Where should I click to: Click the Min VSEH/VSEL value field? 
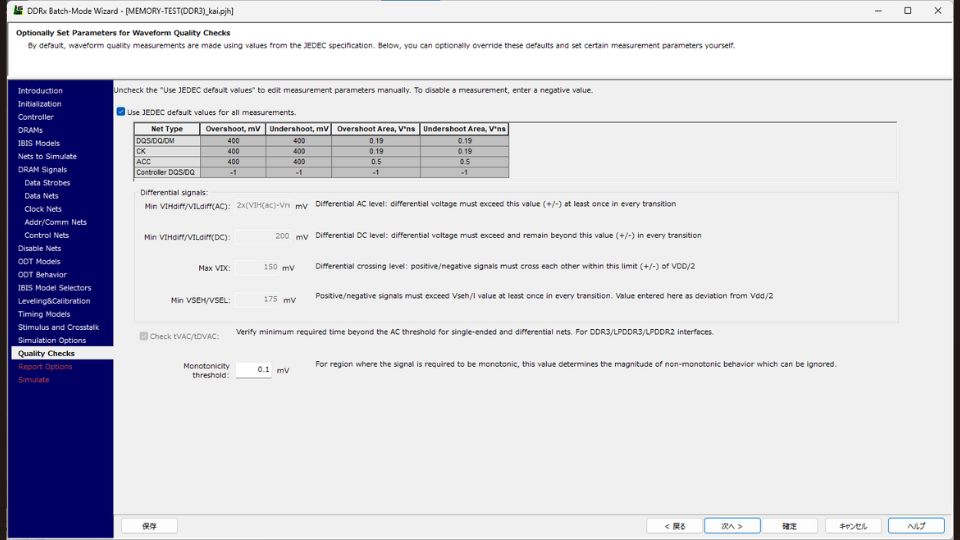tap(256, 300)
